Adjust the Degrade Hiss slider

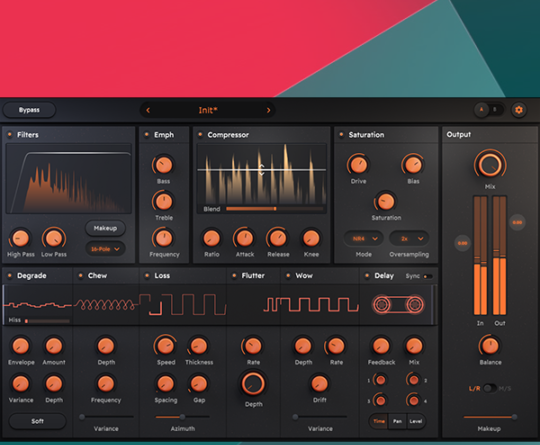coord(47,321)
